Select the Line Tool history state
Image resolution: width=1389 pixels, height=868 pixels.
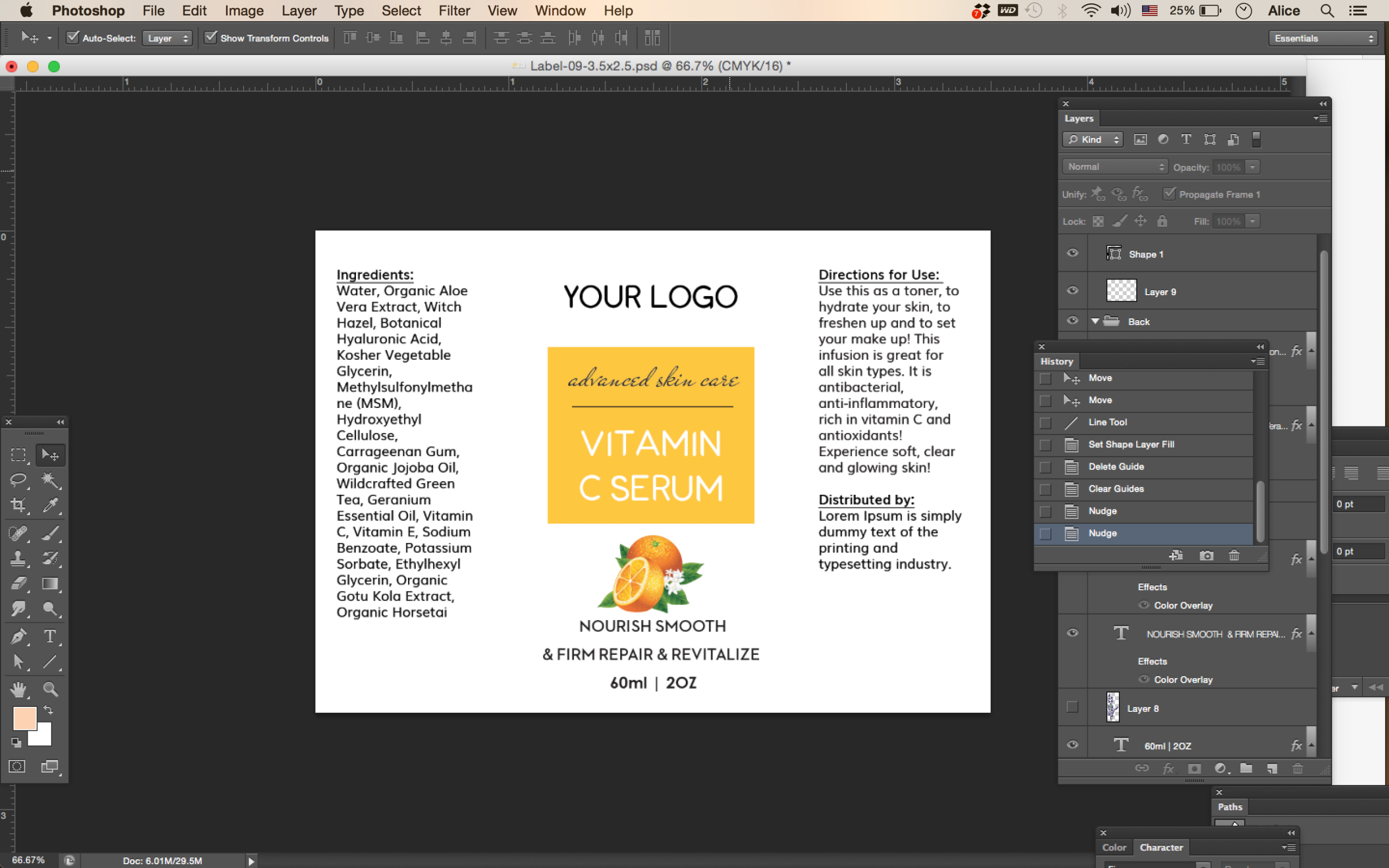(1144, 423)
